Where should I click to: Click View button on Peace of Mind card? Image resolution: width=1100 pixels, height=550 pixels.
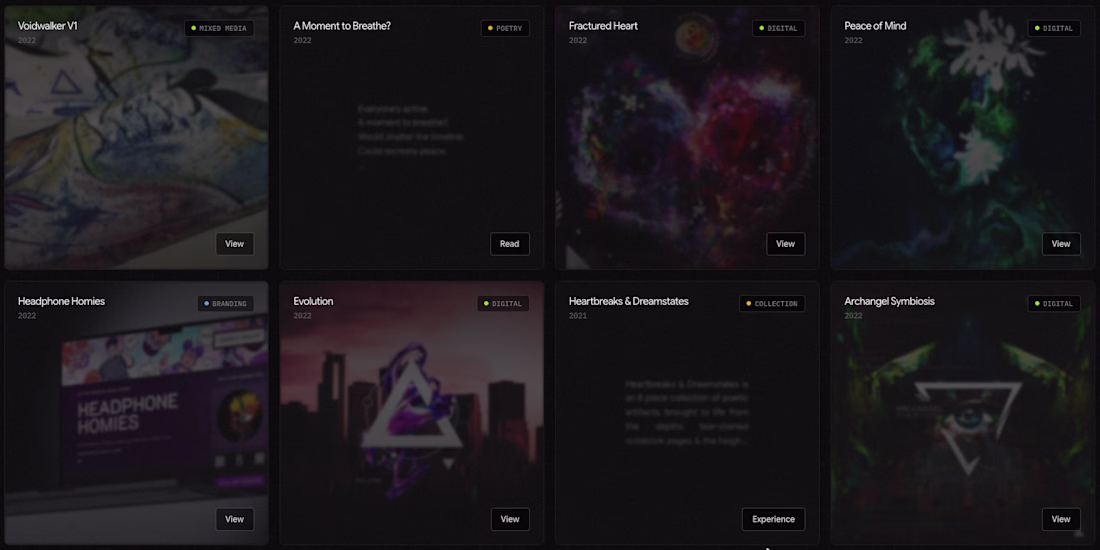1061,244
